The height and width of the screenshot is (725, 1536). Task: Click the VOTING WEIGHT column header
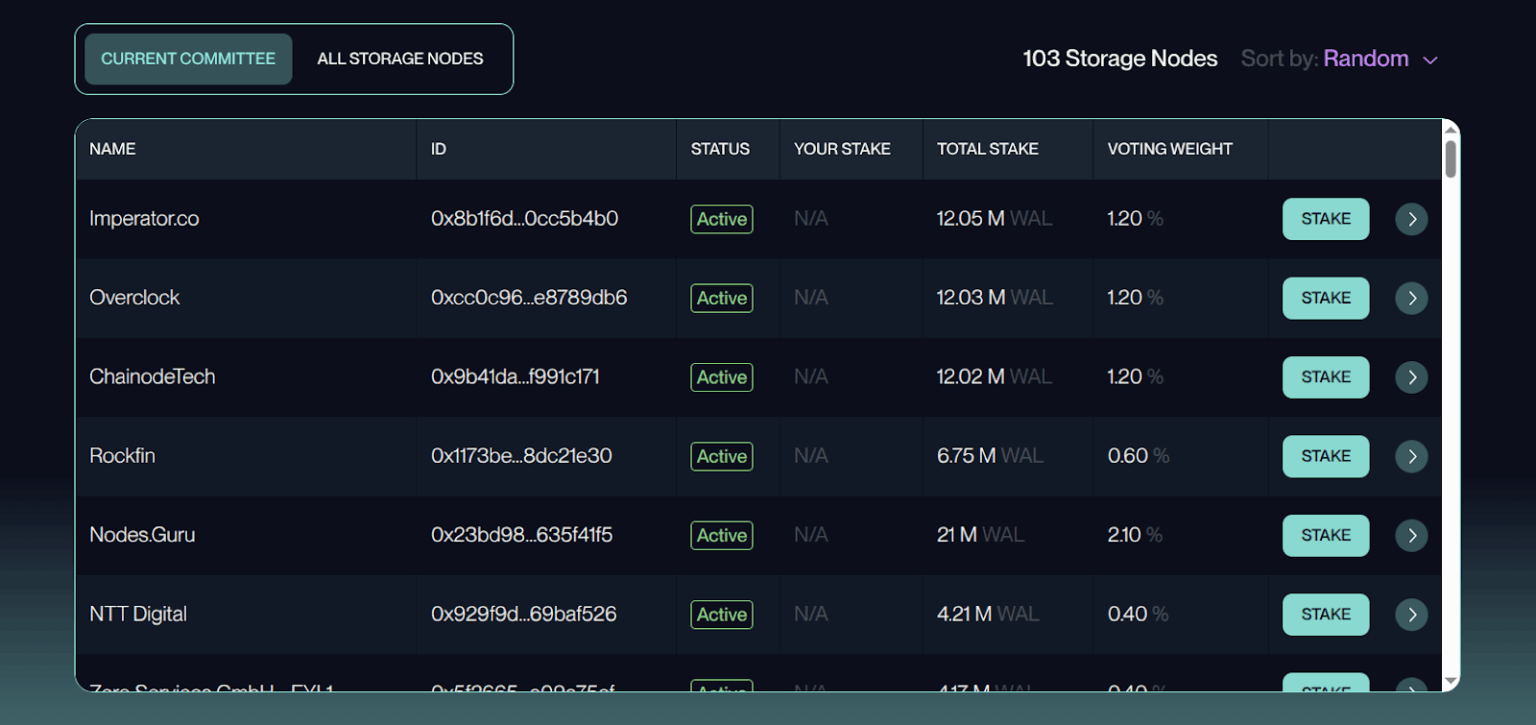[1170, 149]
